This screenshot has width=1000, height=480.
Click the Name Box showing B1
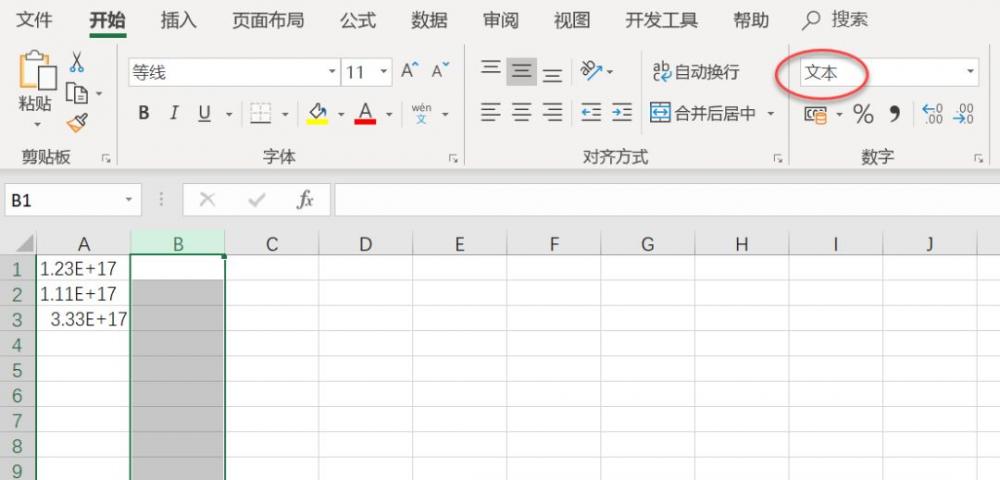pyautogui.click(x=73, y=200)
